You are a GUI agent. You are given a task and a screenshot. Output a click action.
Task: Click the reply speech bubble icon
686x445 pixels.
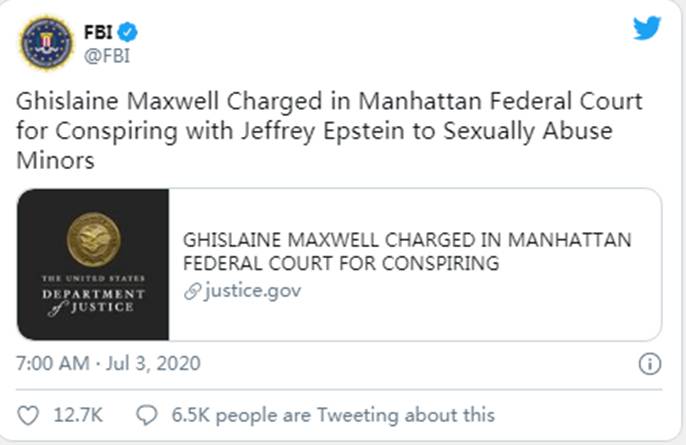pos(147,414)
